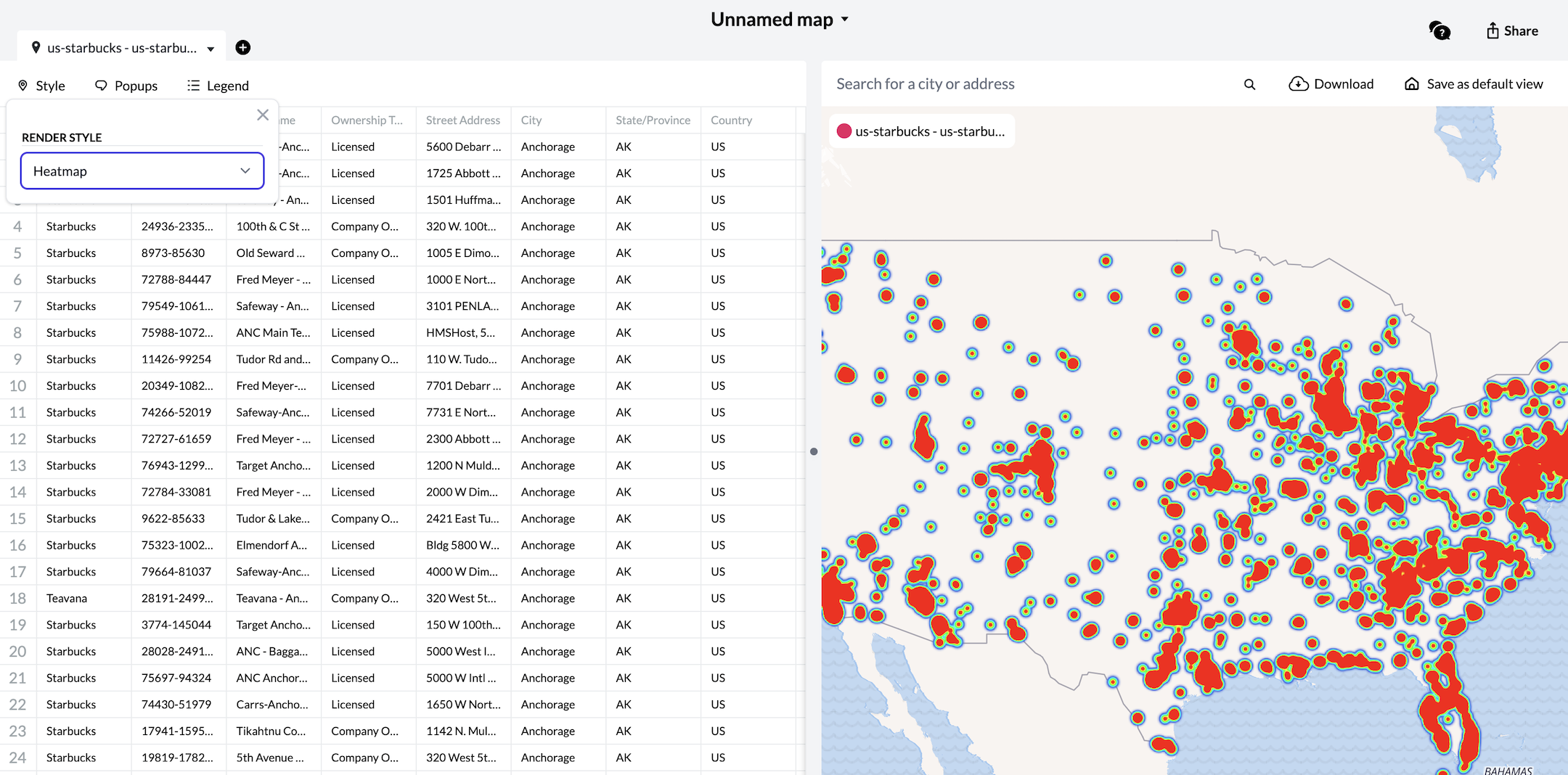Open the Style panel icon
Viewport: 1568px width, 775px height.
24,85
